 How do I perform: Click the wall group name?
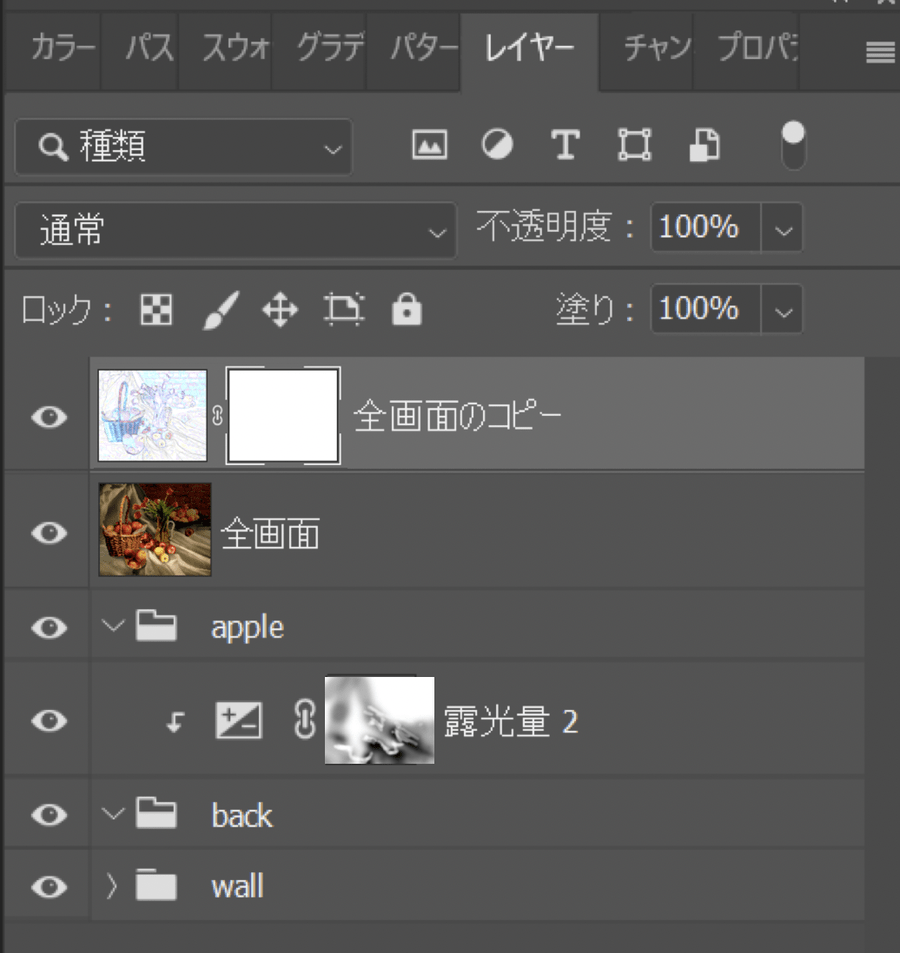tap(238, 886)
